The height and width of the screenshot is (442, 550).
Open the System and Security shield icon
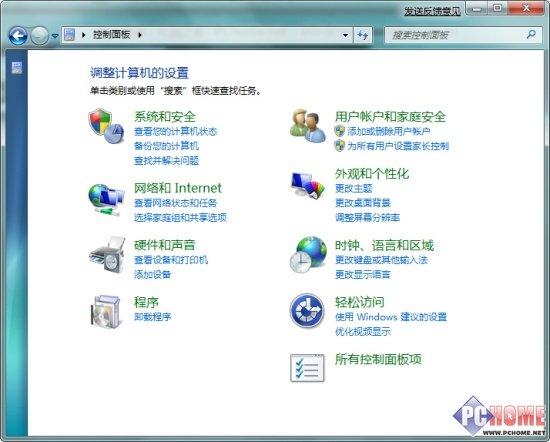pos(106,126)
